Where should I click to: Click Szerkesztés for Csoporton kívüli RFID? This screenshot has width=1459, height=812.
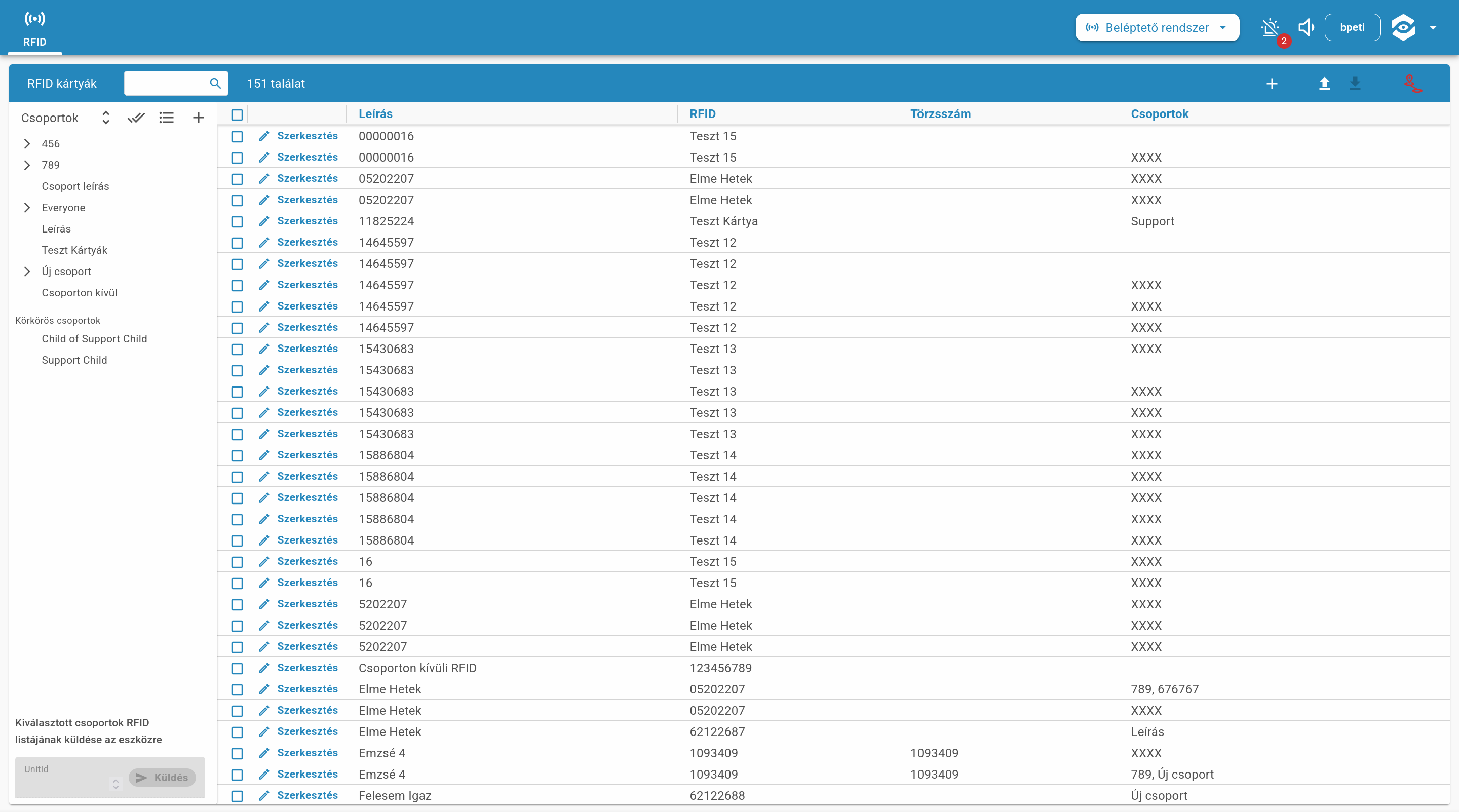click(x=307, y=668)
